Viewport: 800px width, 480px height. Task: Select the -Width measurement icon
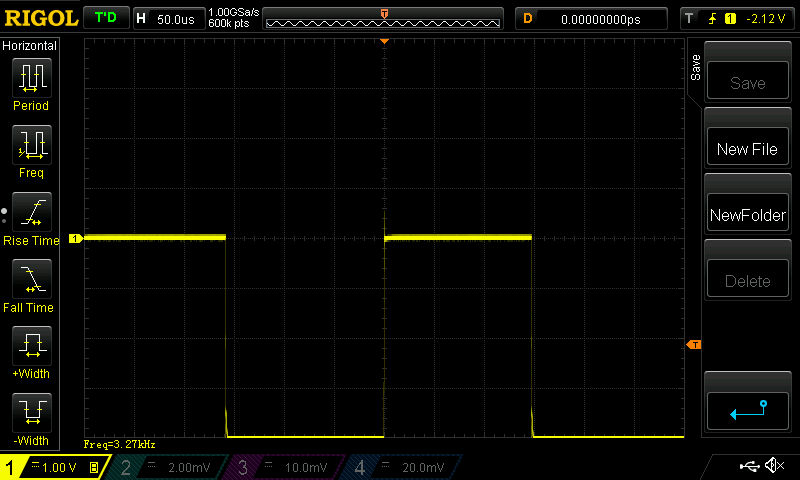[x=32, y=413]
